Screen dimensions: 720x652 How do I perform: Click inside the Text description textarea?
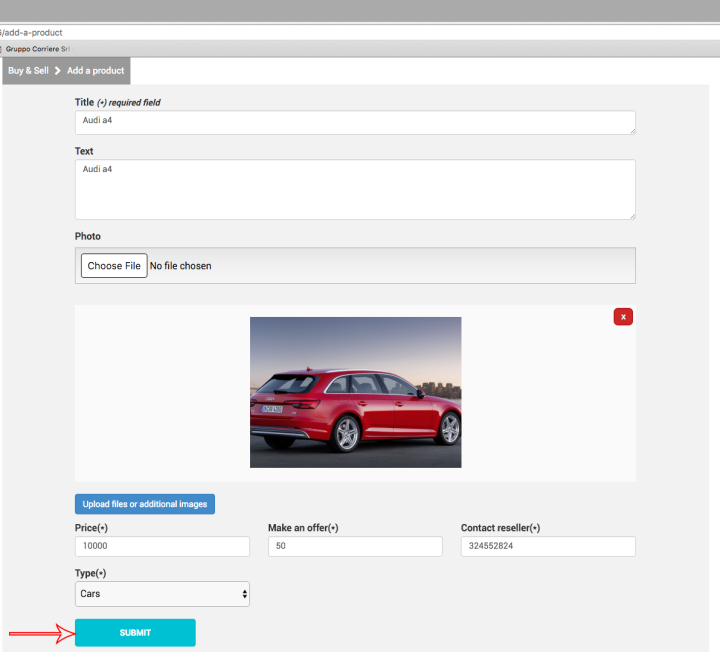[354, 189]
